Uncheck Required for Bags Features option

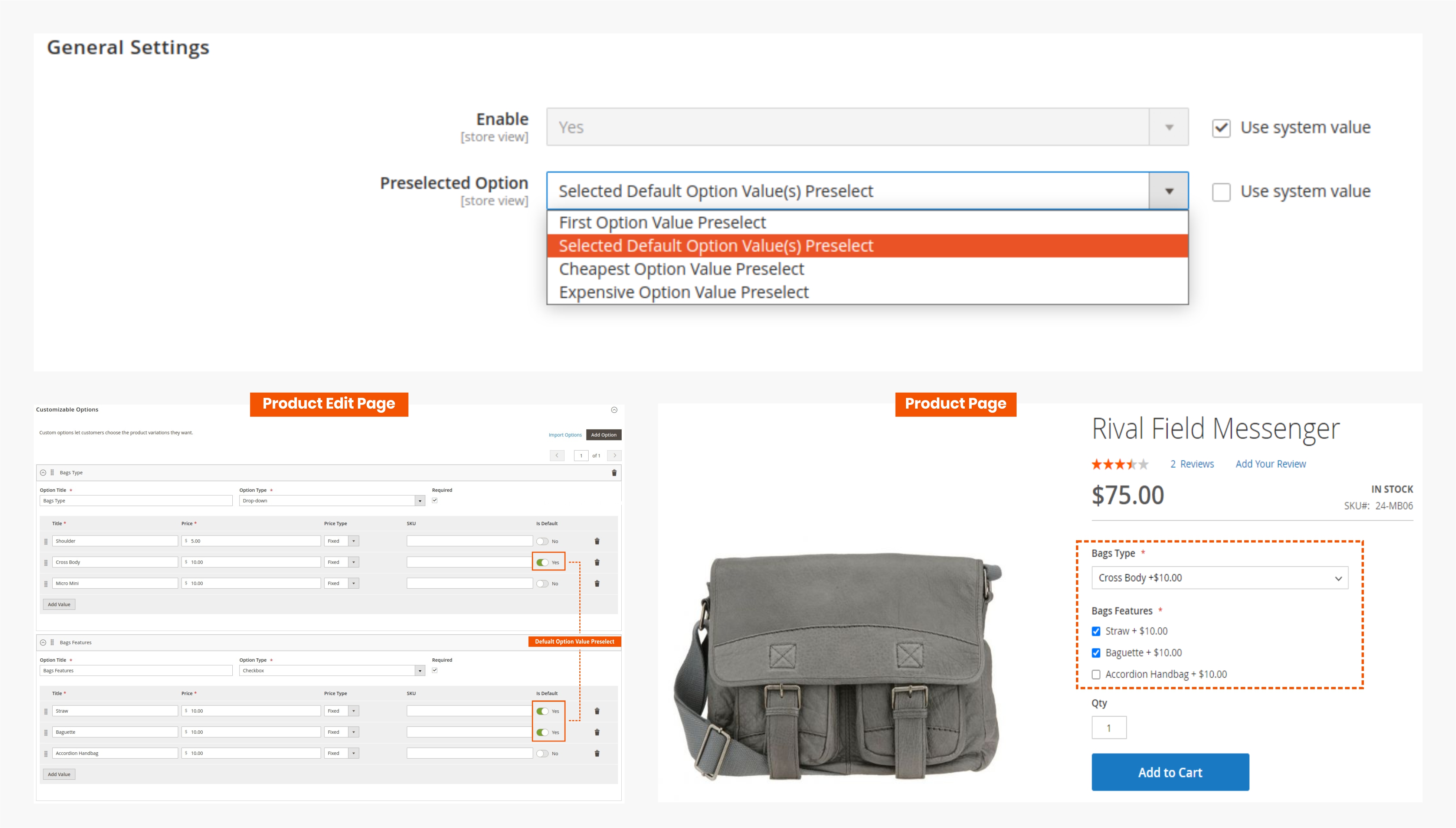pyautogui.click(x=435, y=671)
